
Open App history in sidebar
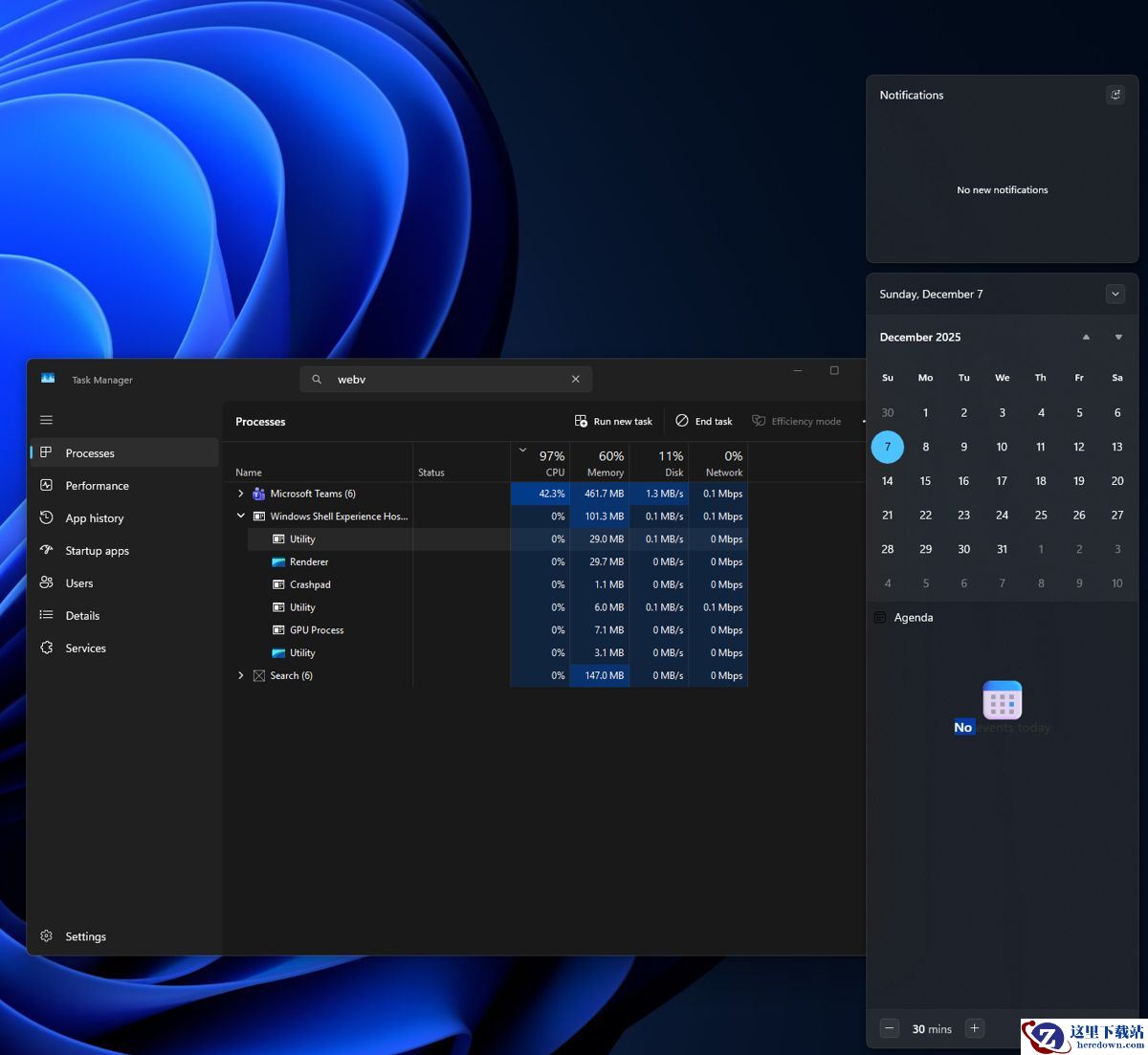tap(94, 518)
